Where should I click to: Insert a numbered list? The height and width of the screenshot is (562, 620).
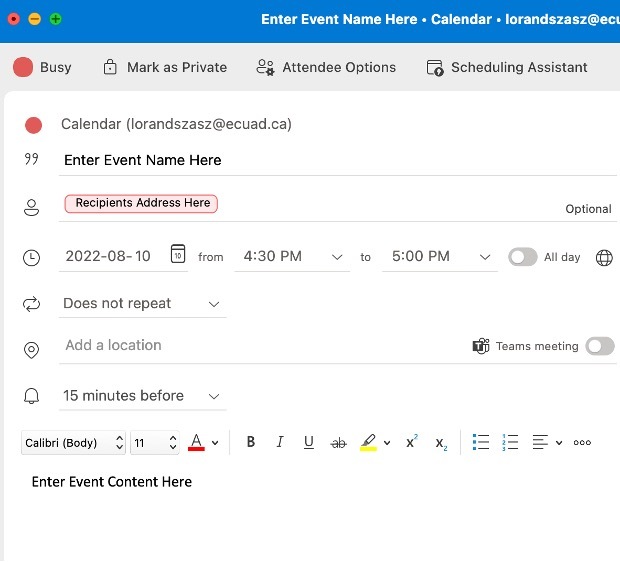click(510, 442)
